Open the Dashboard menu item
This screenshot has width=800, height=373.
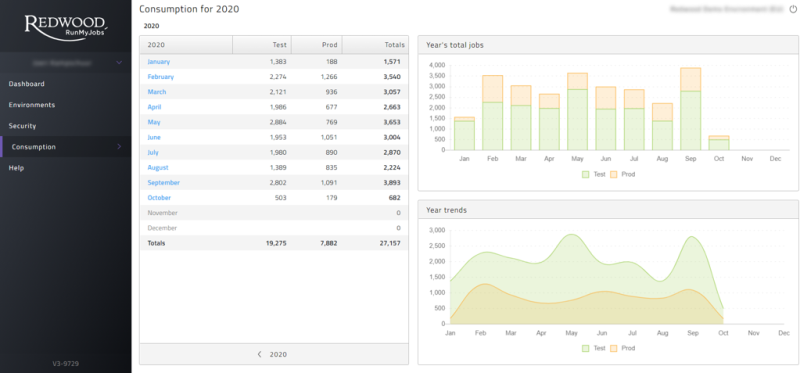[27, 84]
